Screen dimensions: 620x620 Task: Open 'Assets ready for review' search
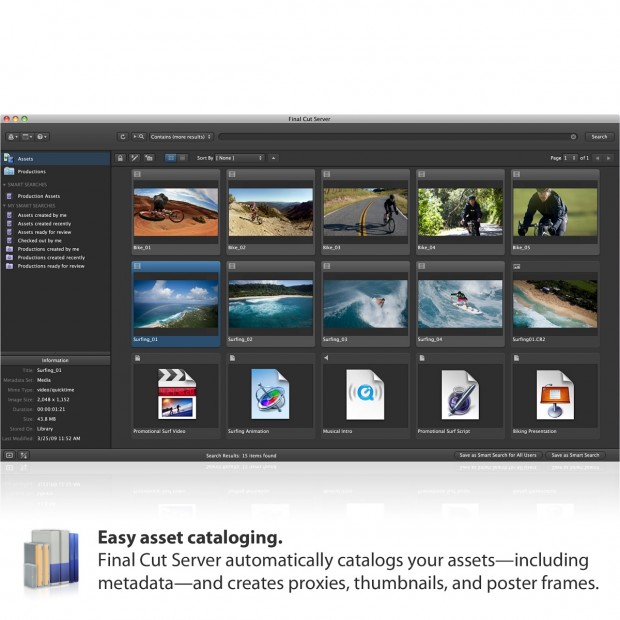pyautogui.click(x=44, y=232)
